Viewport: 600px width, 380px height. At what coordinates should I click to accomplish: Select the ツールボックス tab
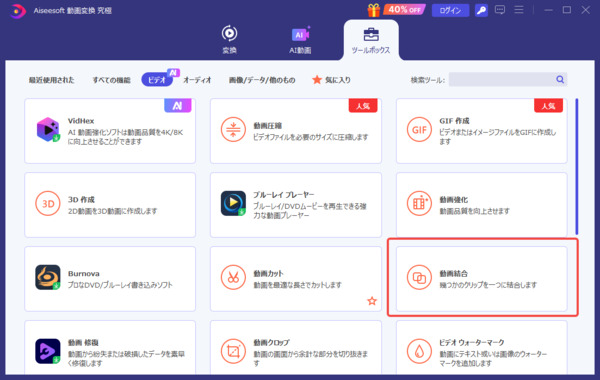point(371,40)
